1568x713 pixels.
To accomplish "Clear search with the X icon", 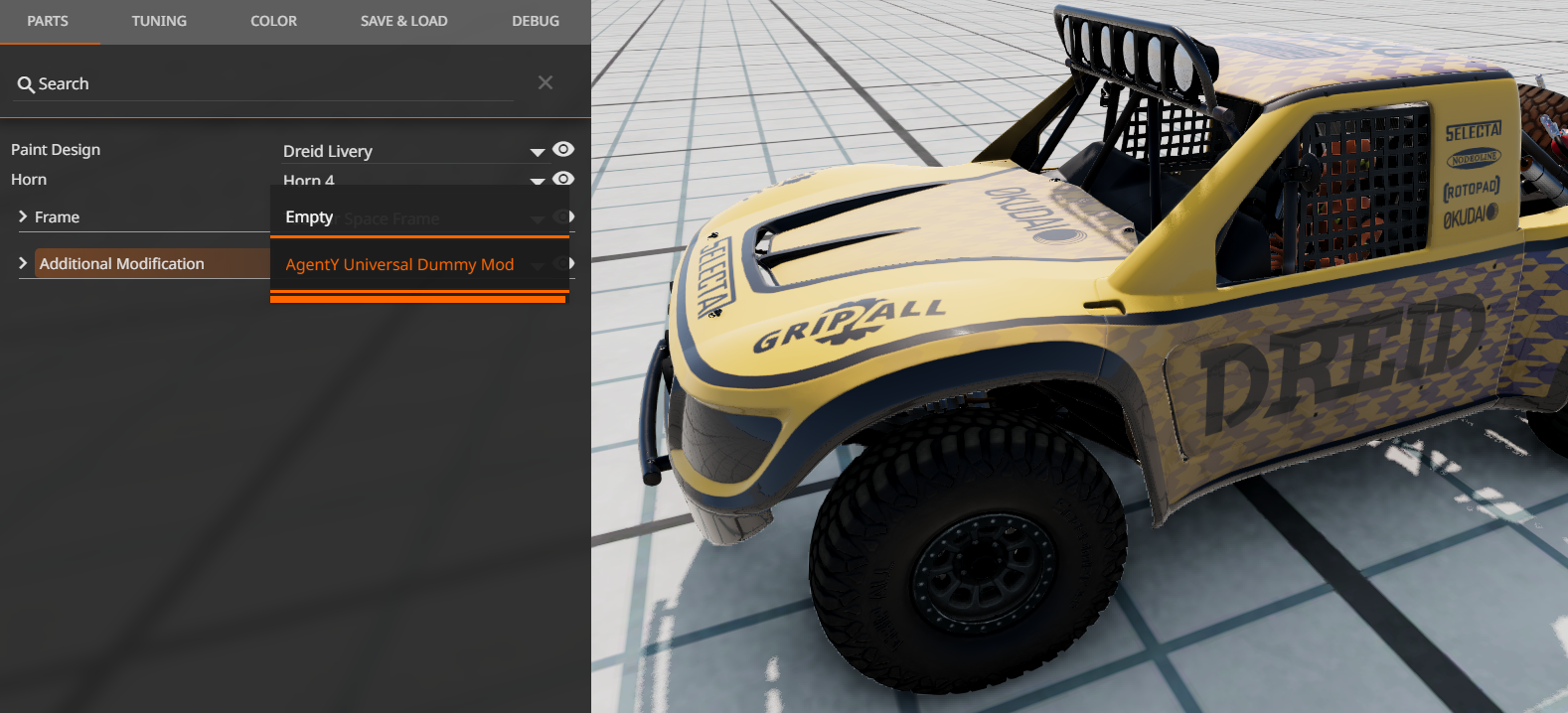I will [546, 82].
